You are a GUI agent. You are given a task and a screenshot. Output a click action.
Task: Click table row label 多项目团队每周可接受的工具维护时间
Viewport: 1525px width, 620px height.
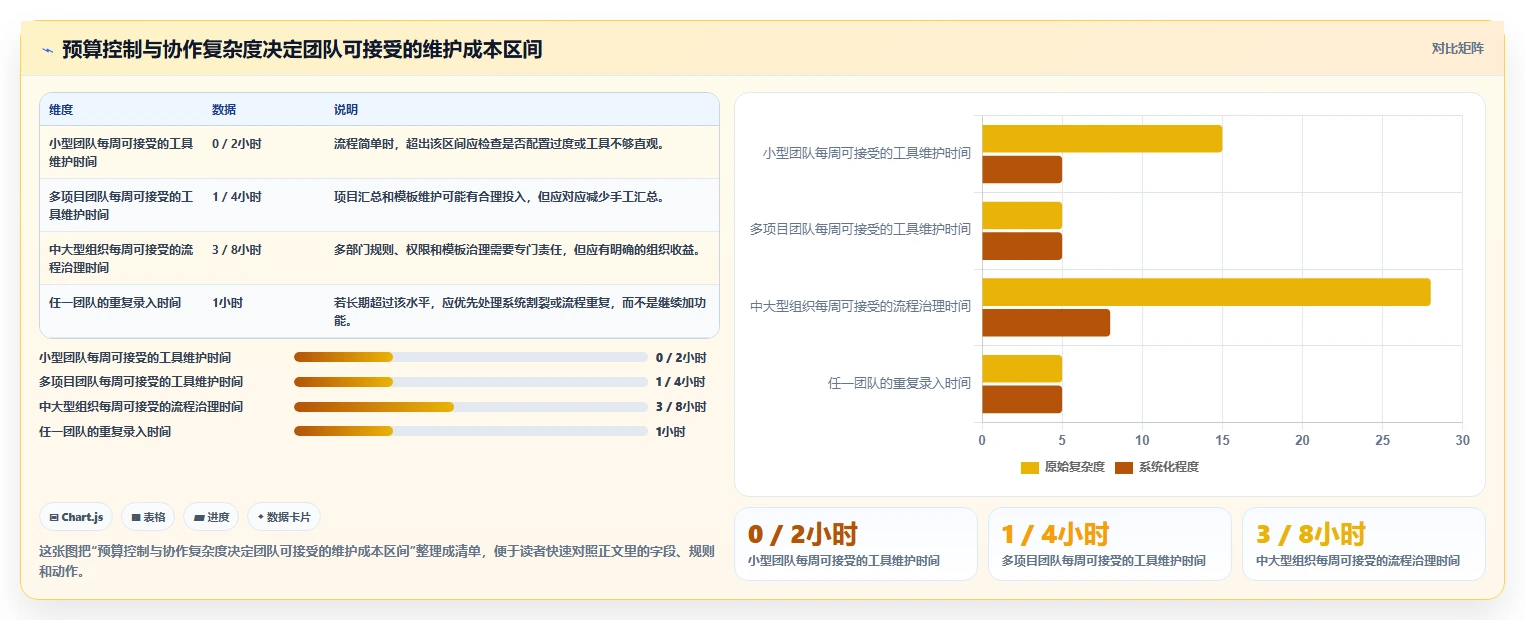click(x=121, y=206)
